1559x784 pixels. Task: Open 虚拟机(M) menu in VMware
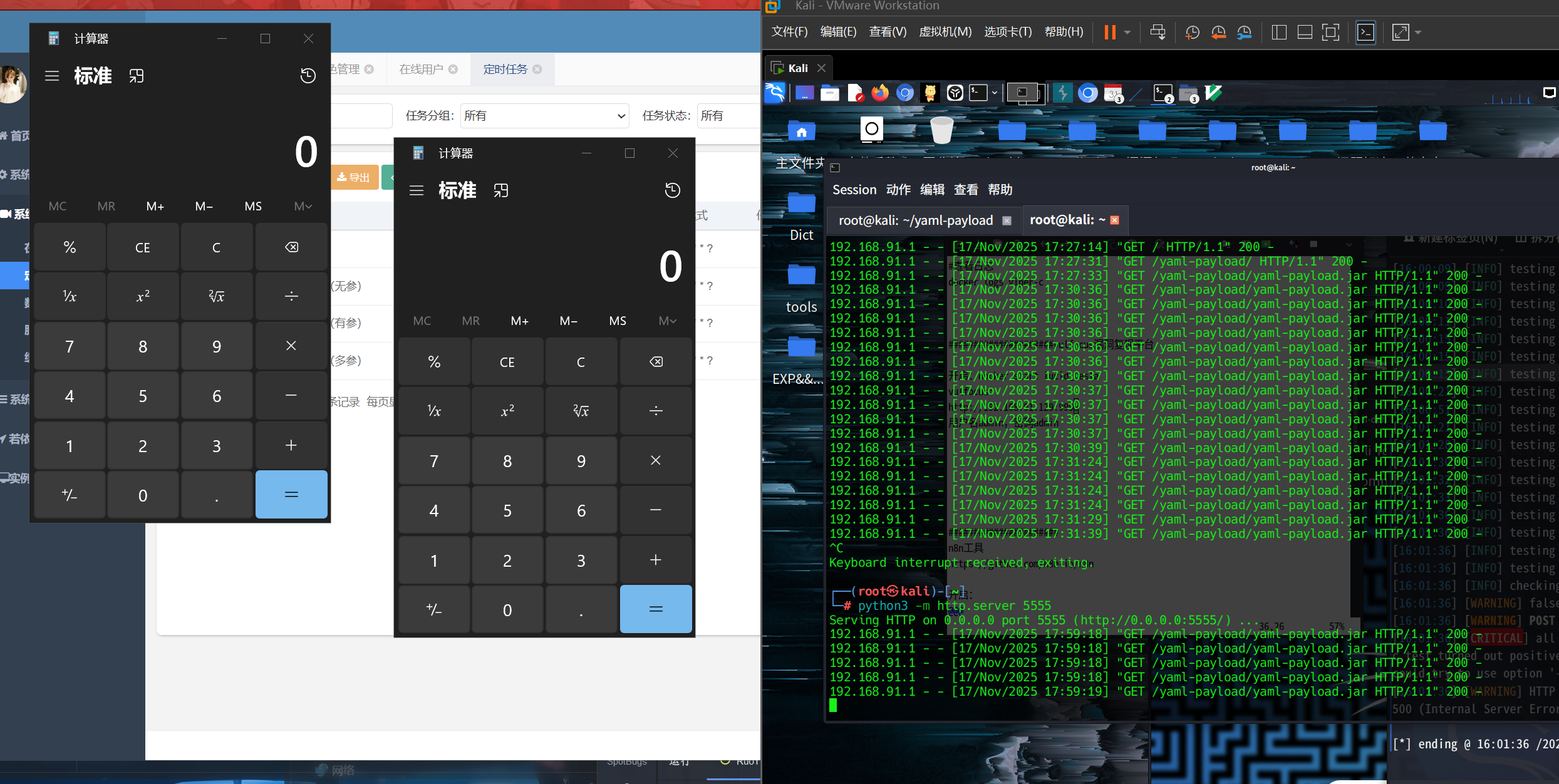(x=945, y=32)
